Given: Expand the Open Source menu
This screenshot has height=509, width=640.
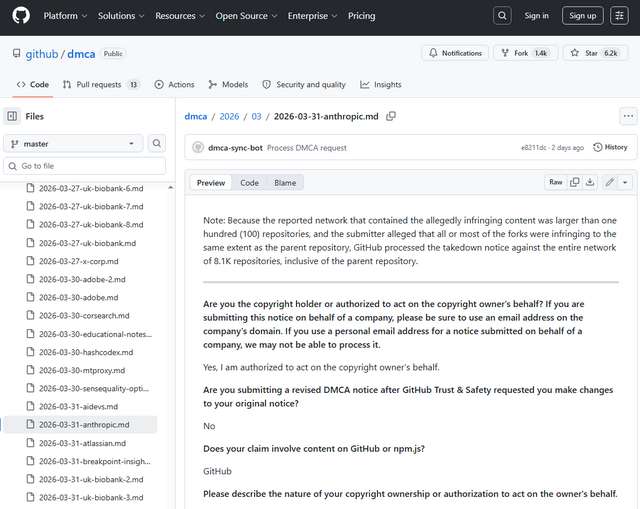Looking at the screenshot, I should pos(246,16).
